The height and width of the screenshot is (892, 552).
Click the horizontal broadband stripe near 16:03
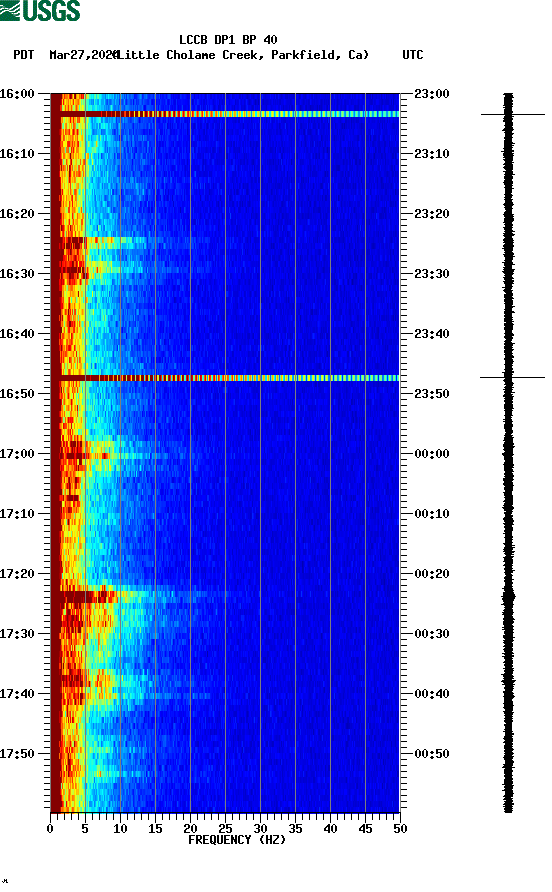point(225,114)
